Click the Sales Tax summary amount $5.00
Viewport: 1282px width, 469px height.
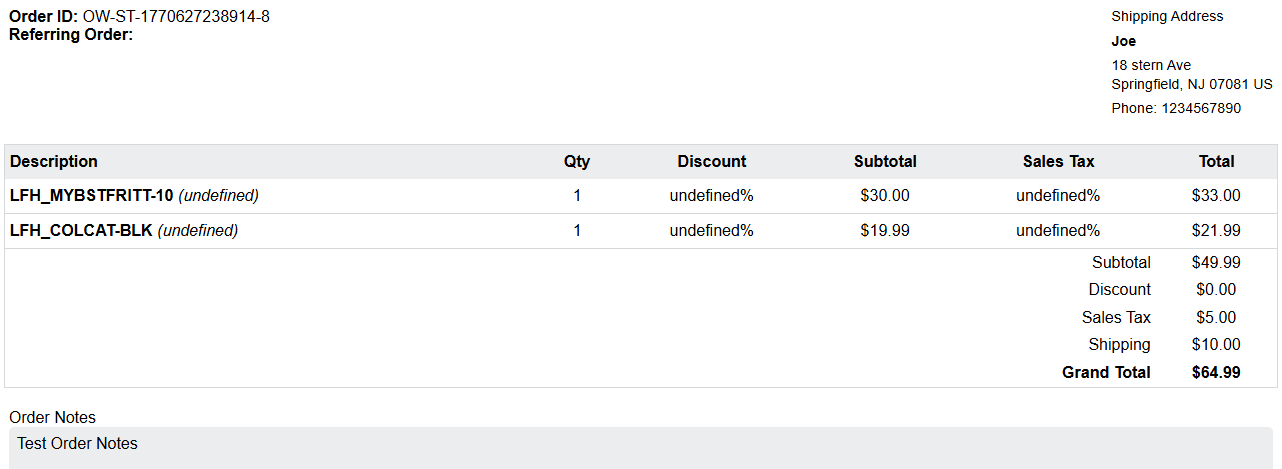point(1216,318)
